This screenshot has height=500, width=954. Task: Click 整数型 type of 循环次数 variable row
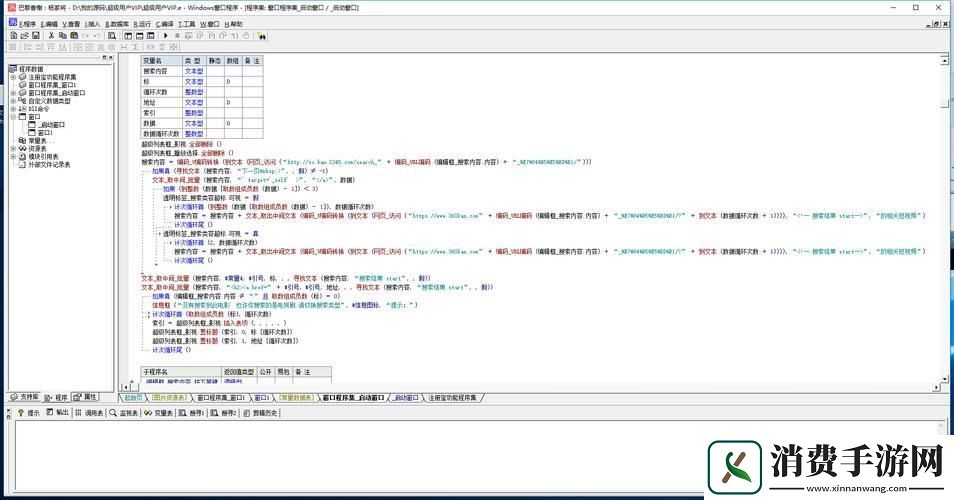(x=195, y=92)
